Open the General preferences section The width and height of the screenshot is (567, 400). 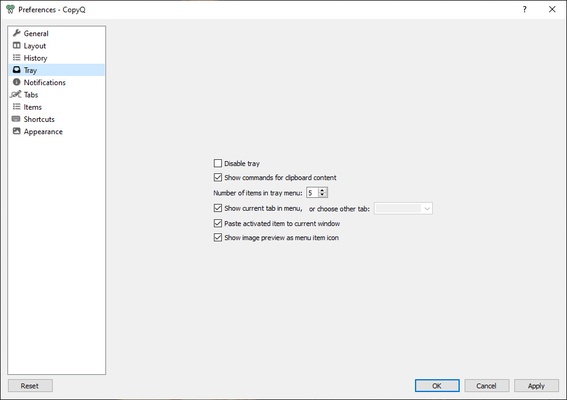pyautogui.click(x=56, y=33)
